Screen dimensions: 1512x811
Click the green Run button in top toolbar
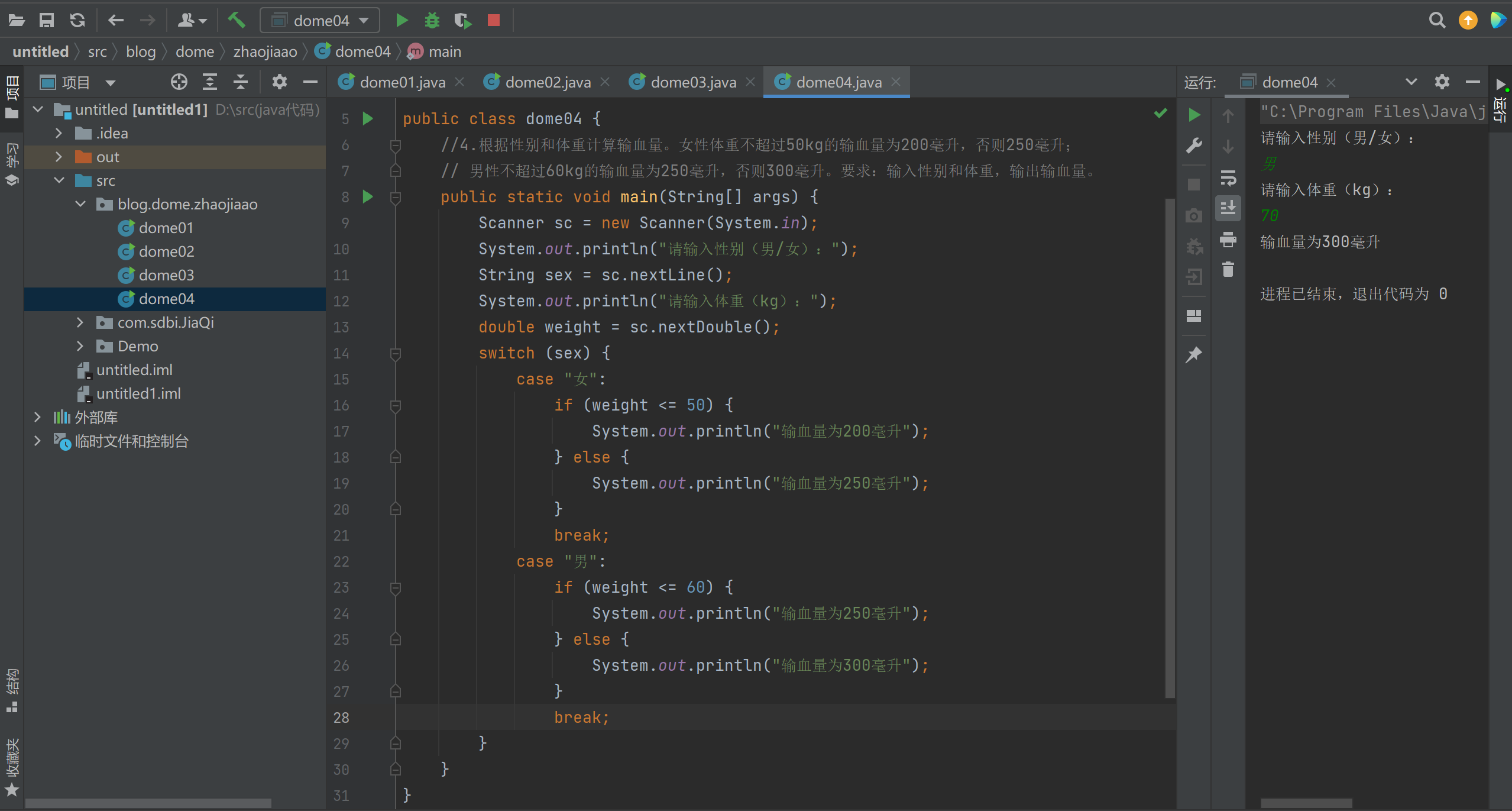pyautogui.click(x=402, y=21)
